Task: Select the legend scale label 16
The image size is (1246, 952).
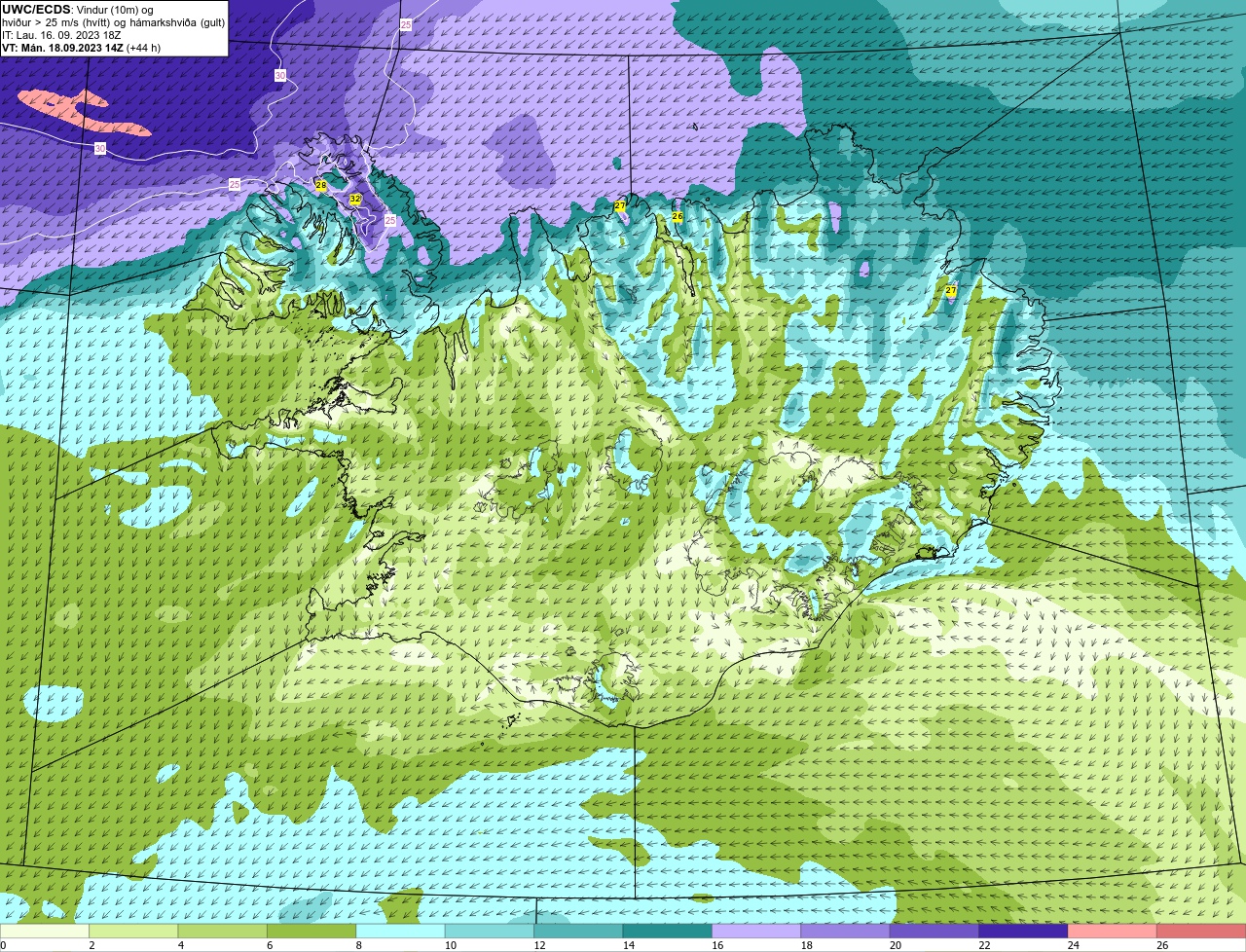Action: click(x=717, y=945)
